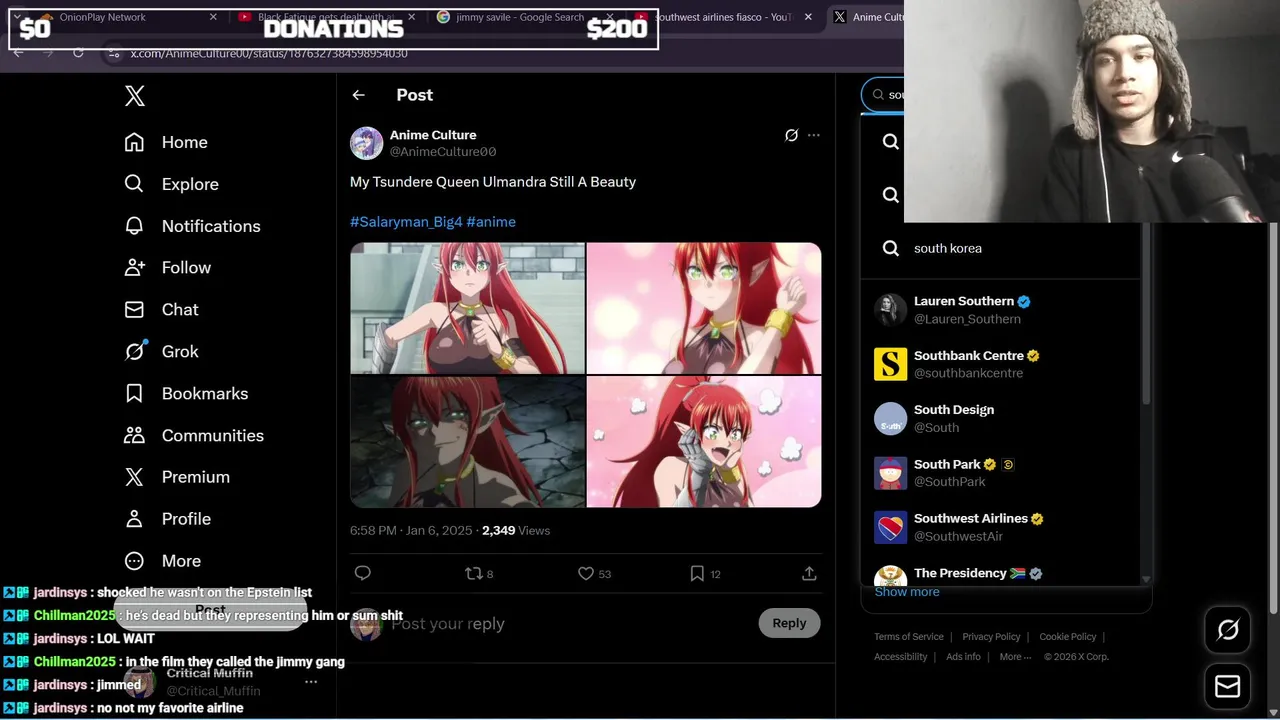Select the Lauren Southern search result
Screen dimensions: 1280x720
tap(1000, 310)
